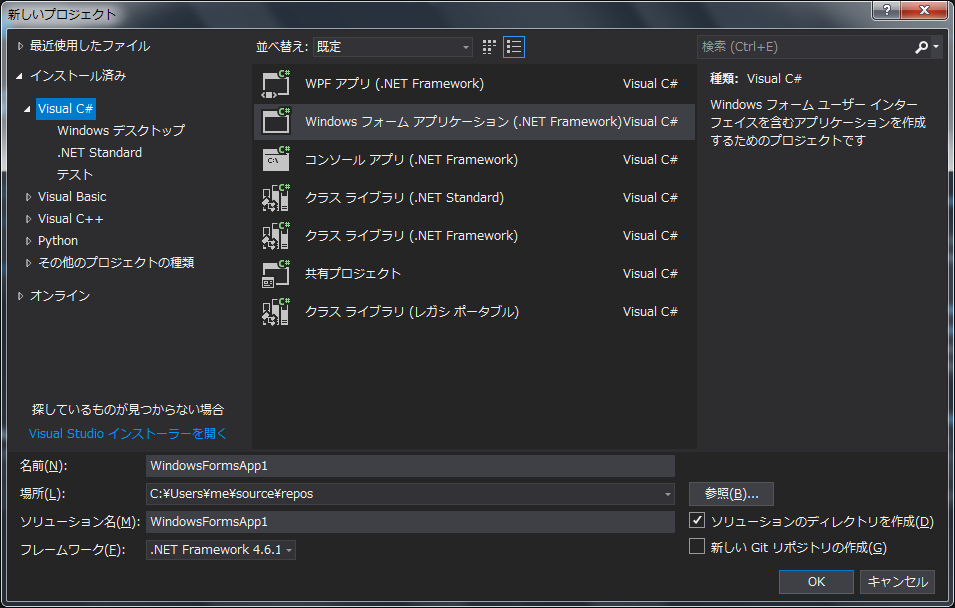This screenshot has height=608, width=955.
Task: Select Visual C# in the tree
Action: click(x=66, y=109)
